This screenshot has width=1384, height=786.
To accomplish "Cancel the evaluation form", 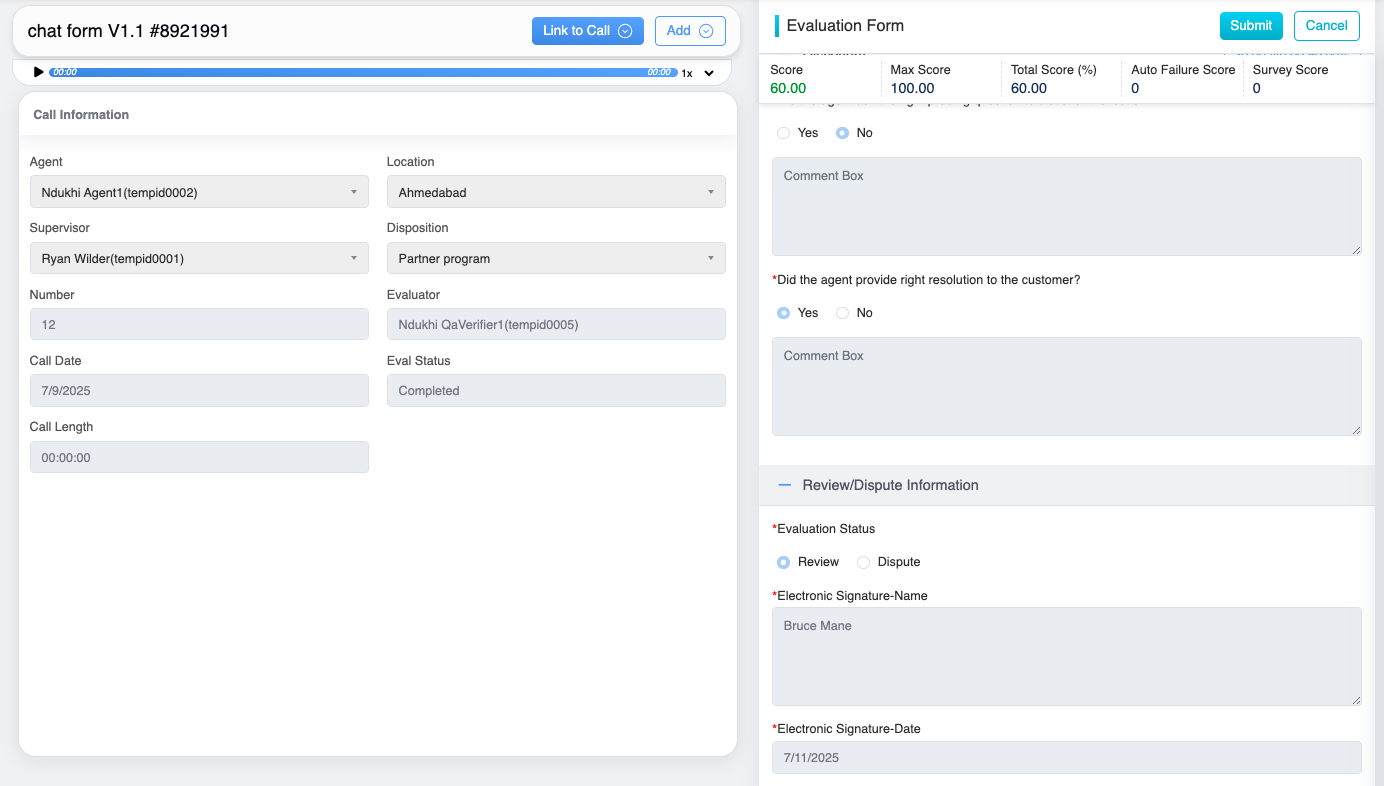I will coord(1326,26).
